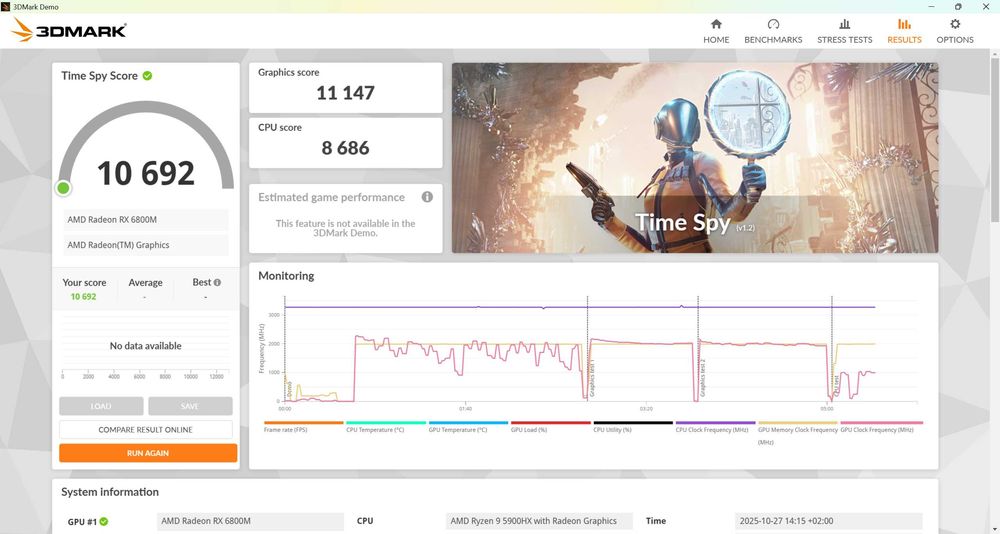Click the GPU #1 AMD Radeon RX 6800M field
Viewport: 1000px width, 534px height.
249,521
